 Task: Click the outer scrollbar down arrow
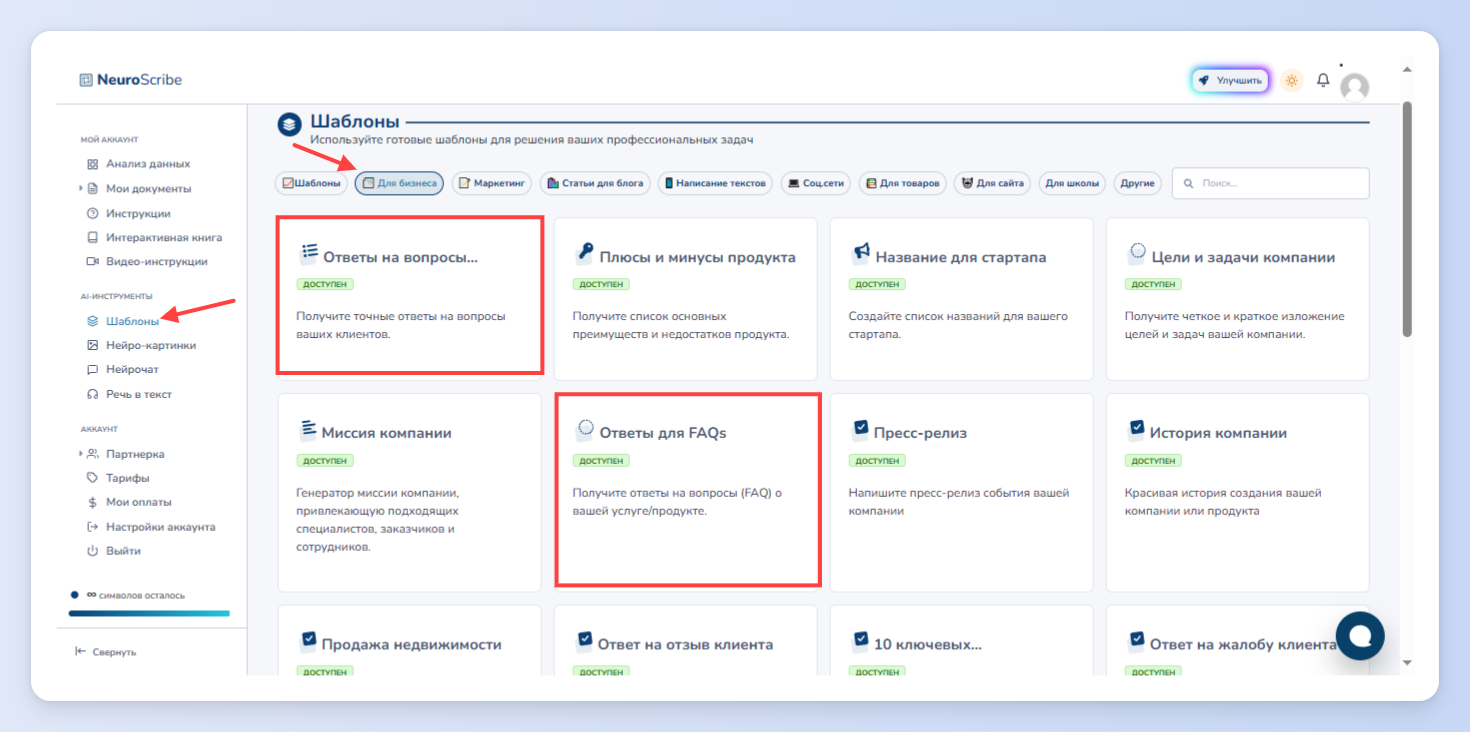pyautogui.click(x=1407, y=662)
